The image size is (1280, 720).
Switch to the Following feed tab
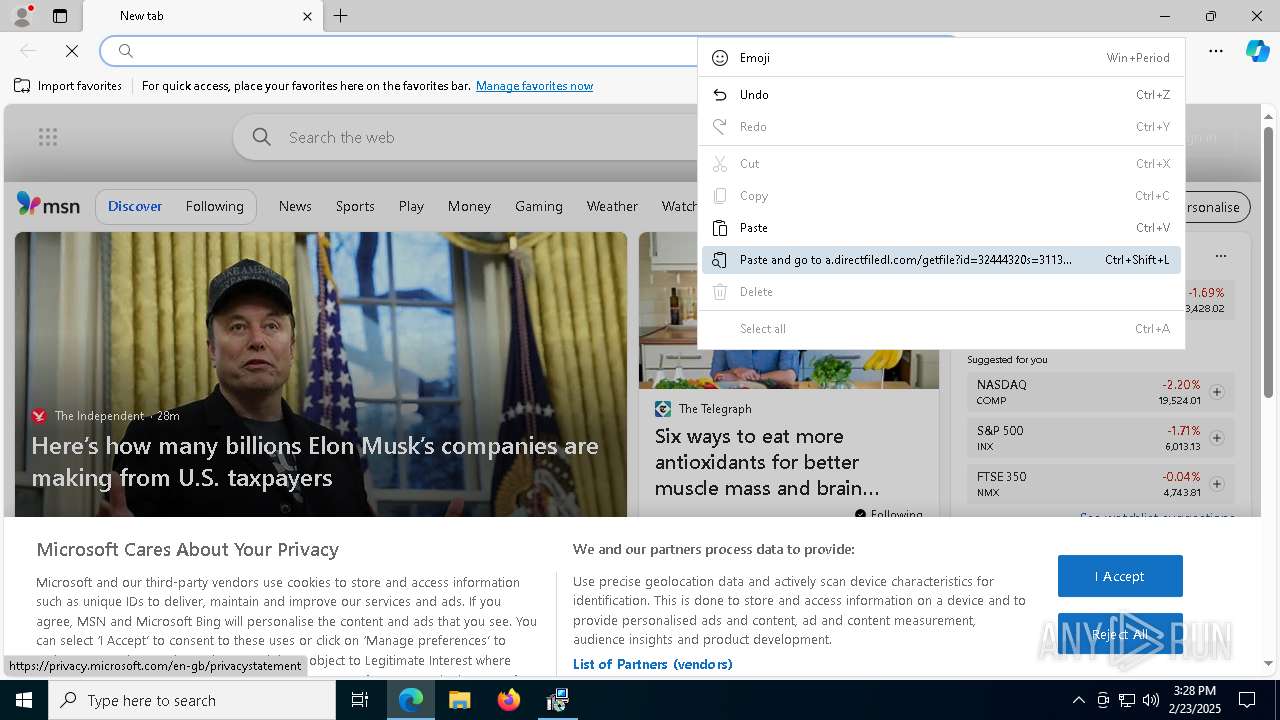(x=214, y=206)
